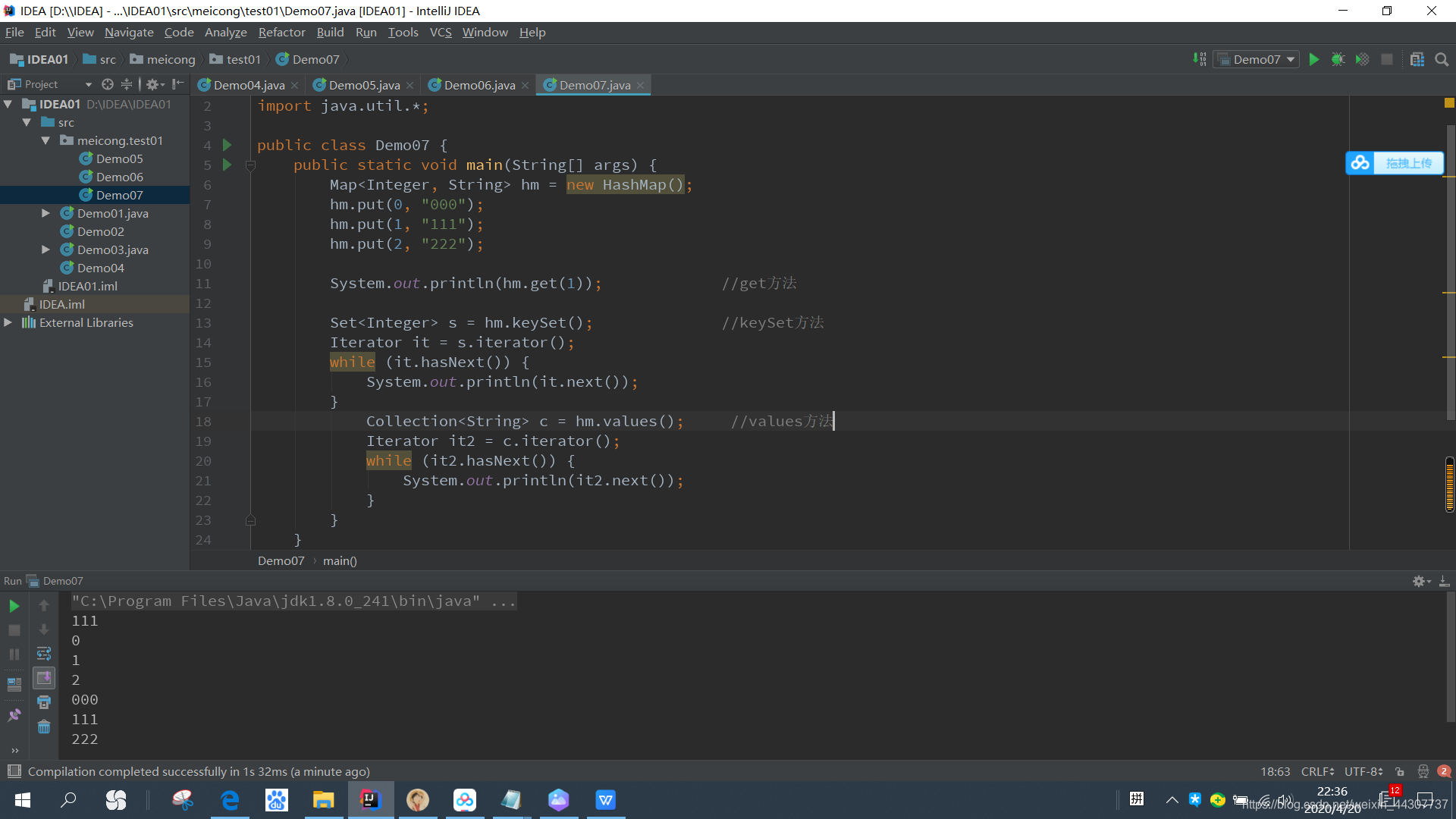Click the Run configuration dropdown arrow
1456x819 pixels.
[1290, 59]
